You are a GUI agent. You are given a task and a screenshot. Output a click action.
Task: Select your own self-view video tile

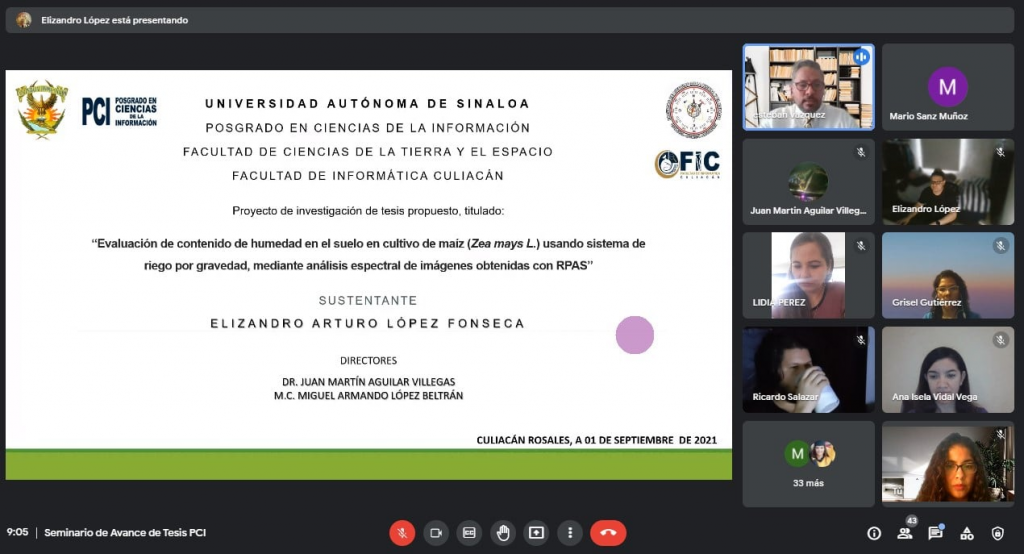point(948,464)
